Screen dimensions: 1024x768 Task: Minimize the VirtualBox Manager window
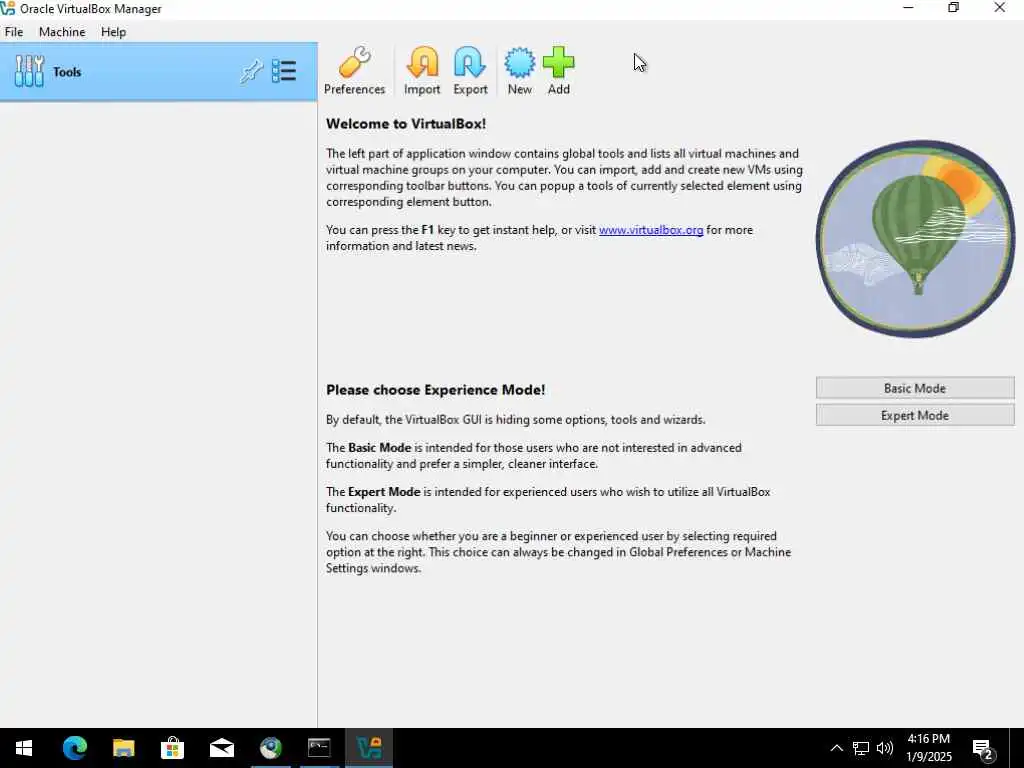click(x=908, y=8)
